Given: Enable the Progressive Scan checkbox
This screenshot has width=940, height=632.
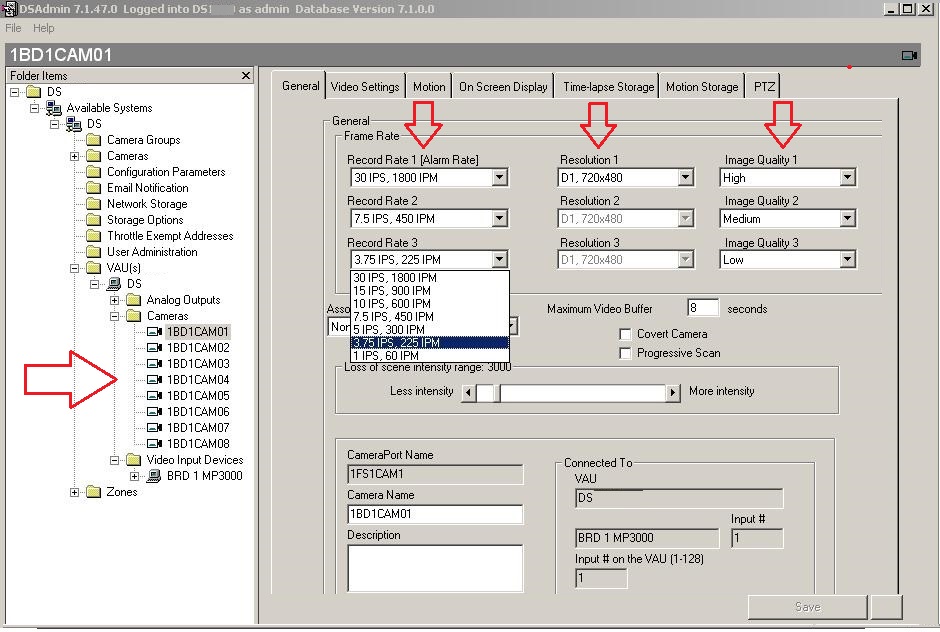Looking at the screenshot, I should [626, 352].
